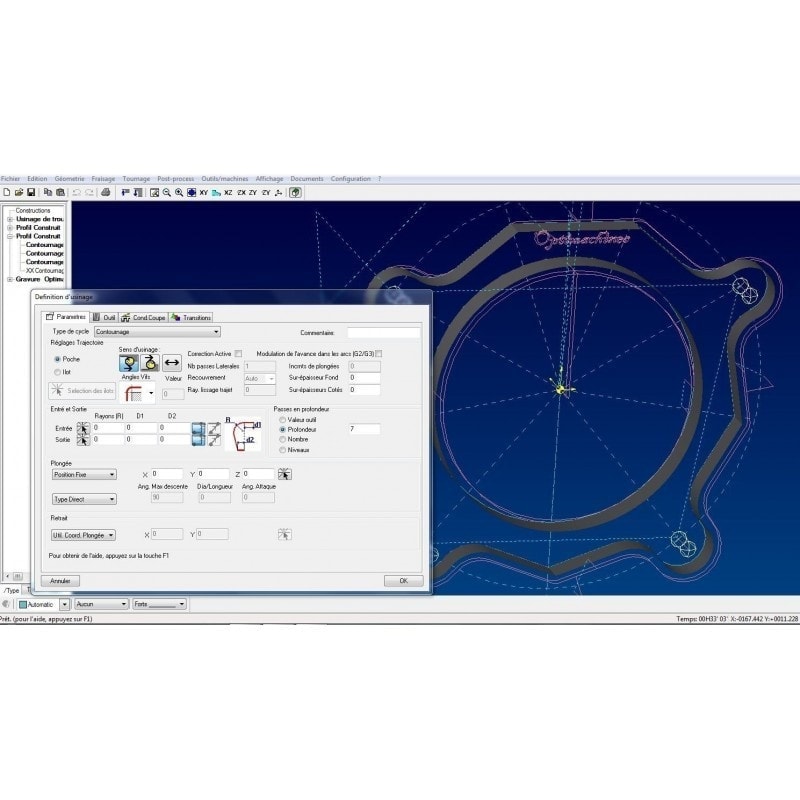Select second machining direction icon
The image size is (800, 800).
click(x=150, y=363)
